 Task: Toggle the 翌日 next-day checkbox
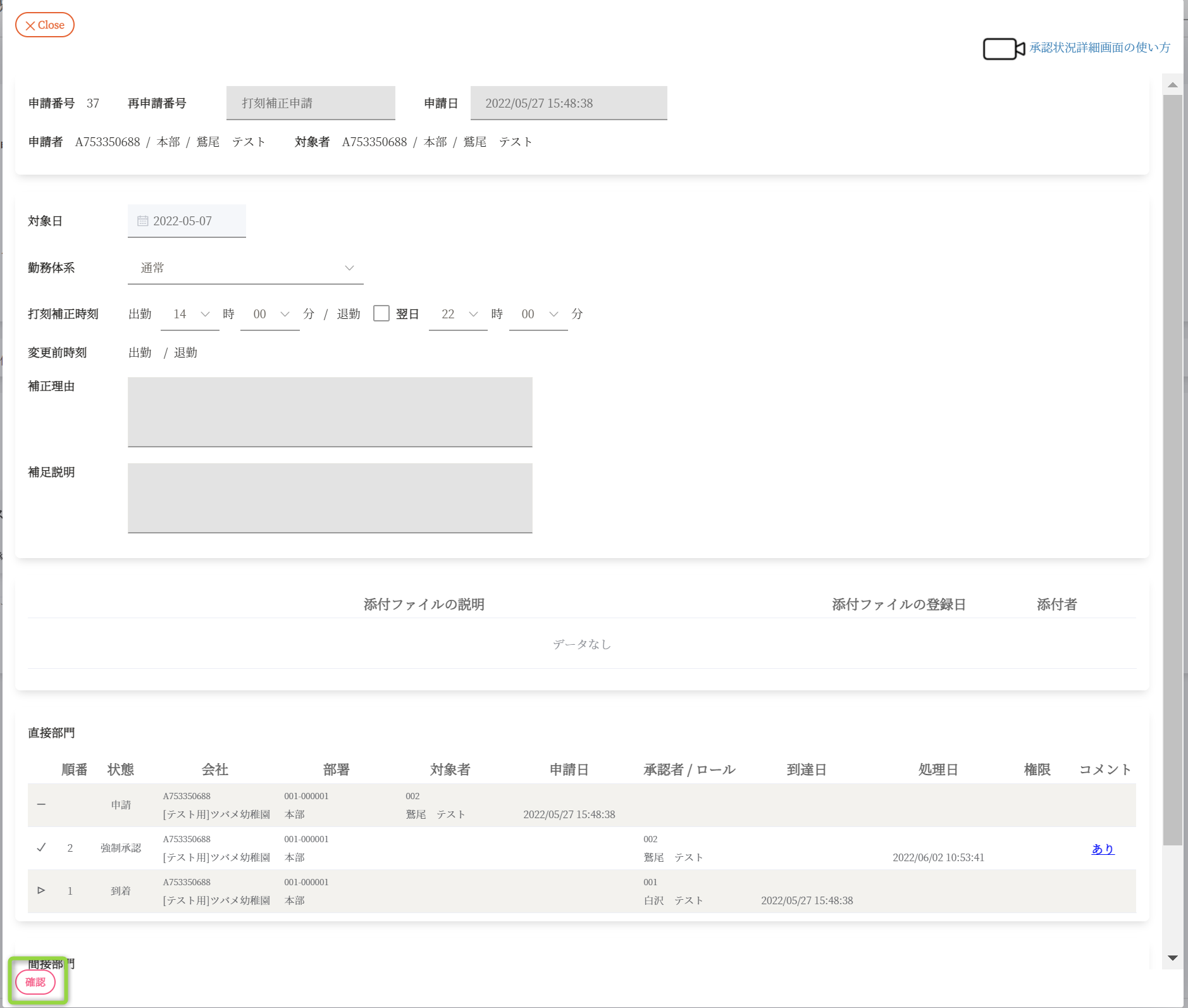[381, 314]
